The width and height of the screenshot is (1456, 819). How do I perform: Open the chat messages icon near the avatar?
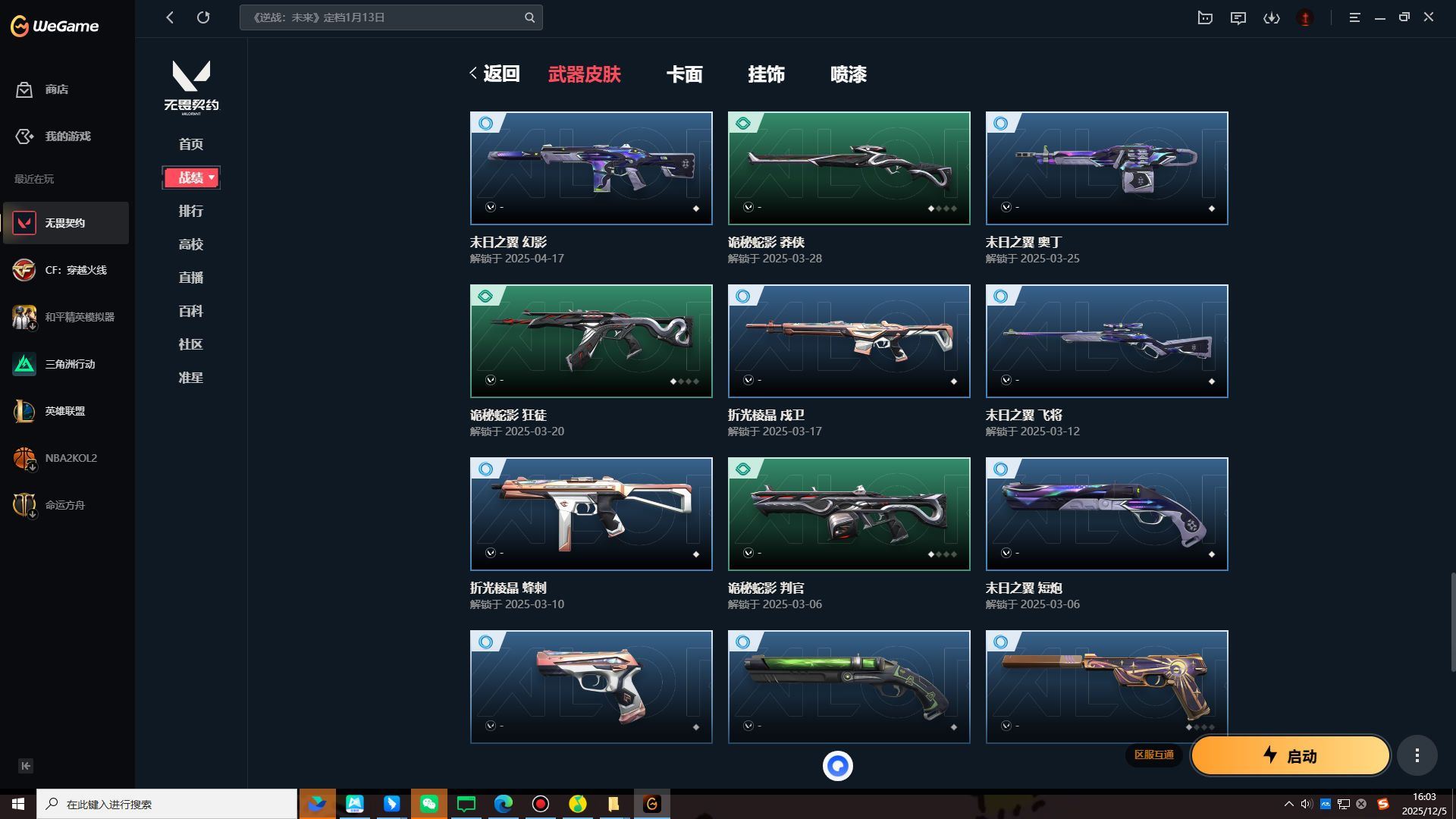pyautogui.click(x=1238, y=17)
